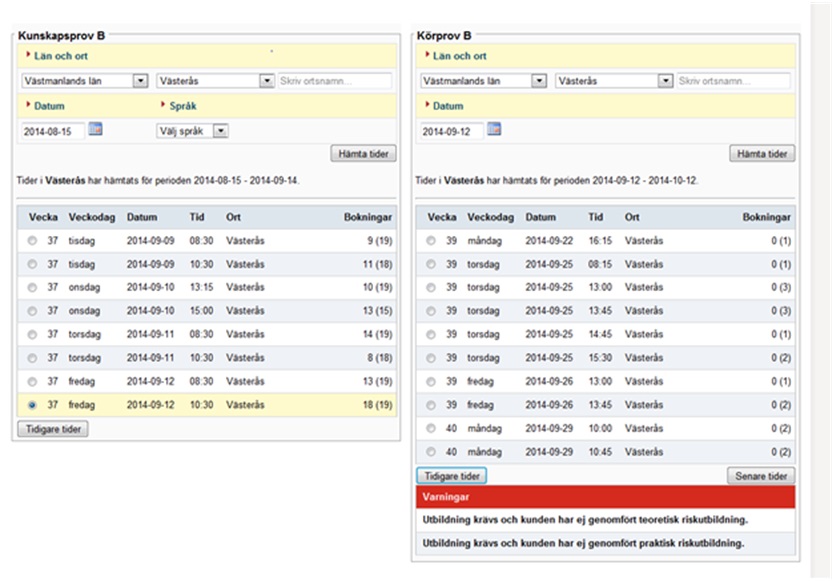The image size is (834, 581).
Task: Click the 2014-08-15 date input field
Action: [x=53, y=131]
